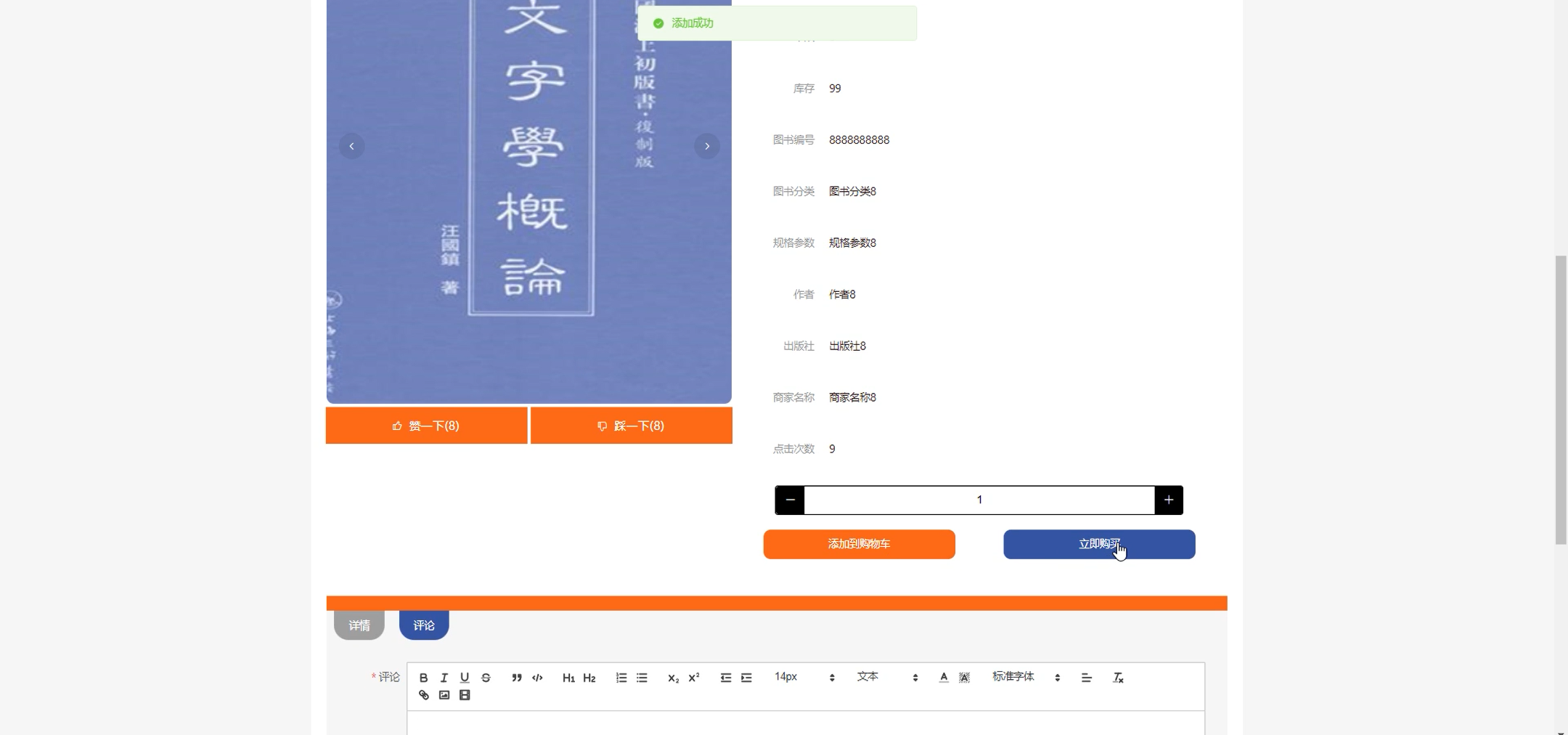Click the quantity input field
This screenshot has height=735, width=1568.
(979, 500)
